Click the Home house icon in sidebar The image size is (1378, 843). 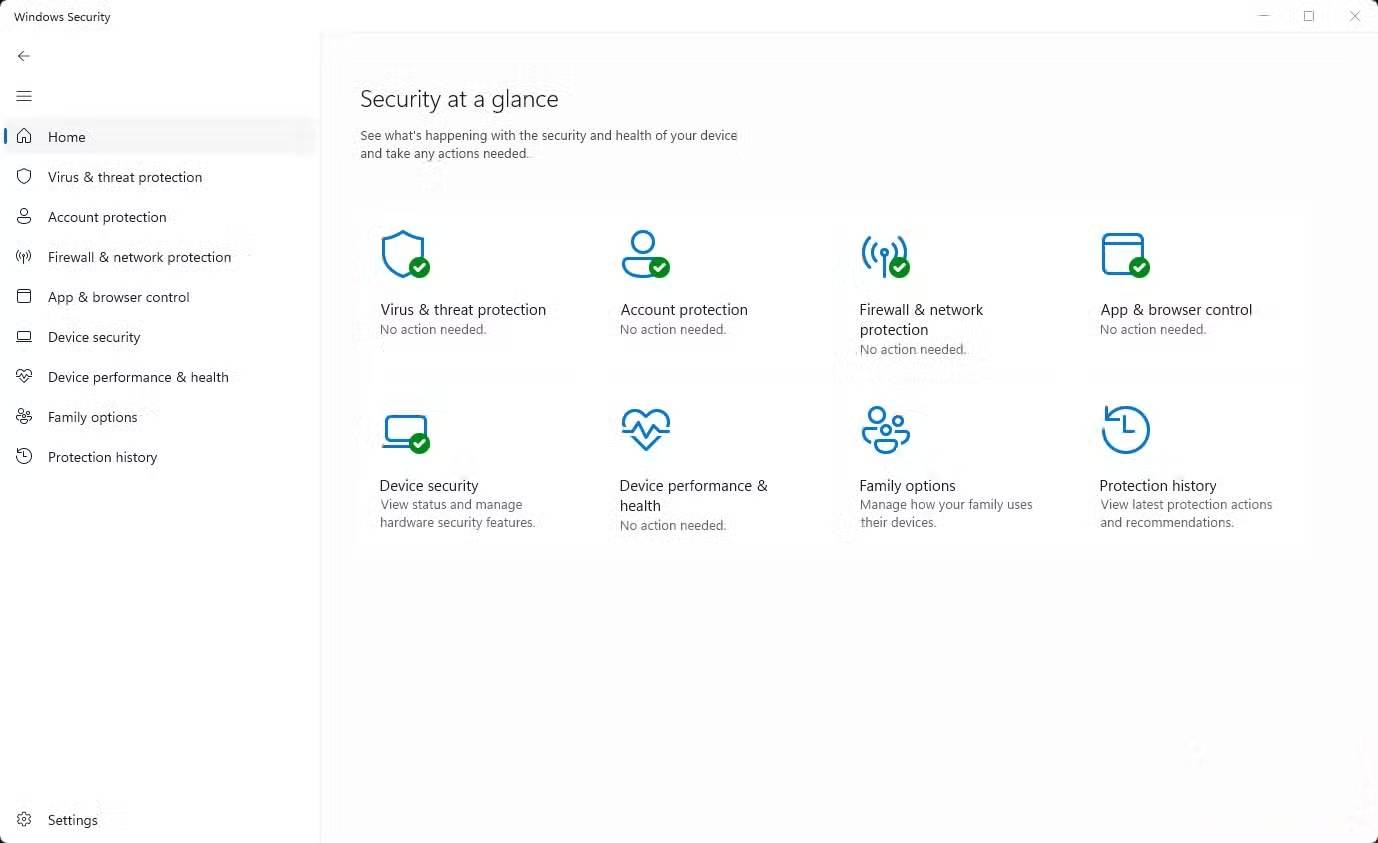click(24, 136)
